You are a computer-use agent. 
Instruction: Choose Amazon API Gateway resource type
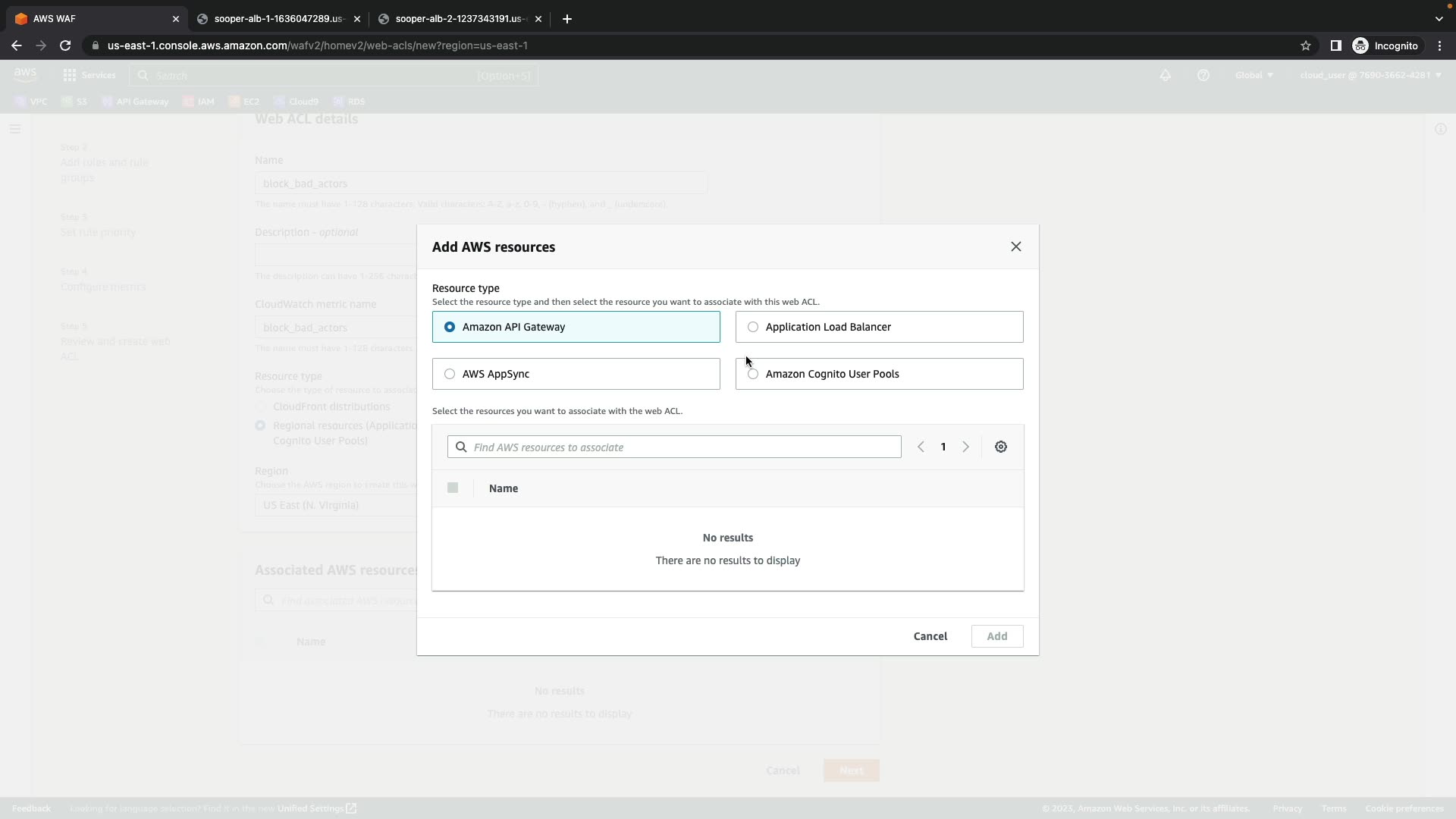(450, 328)
